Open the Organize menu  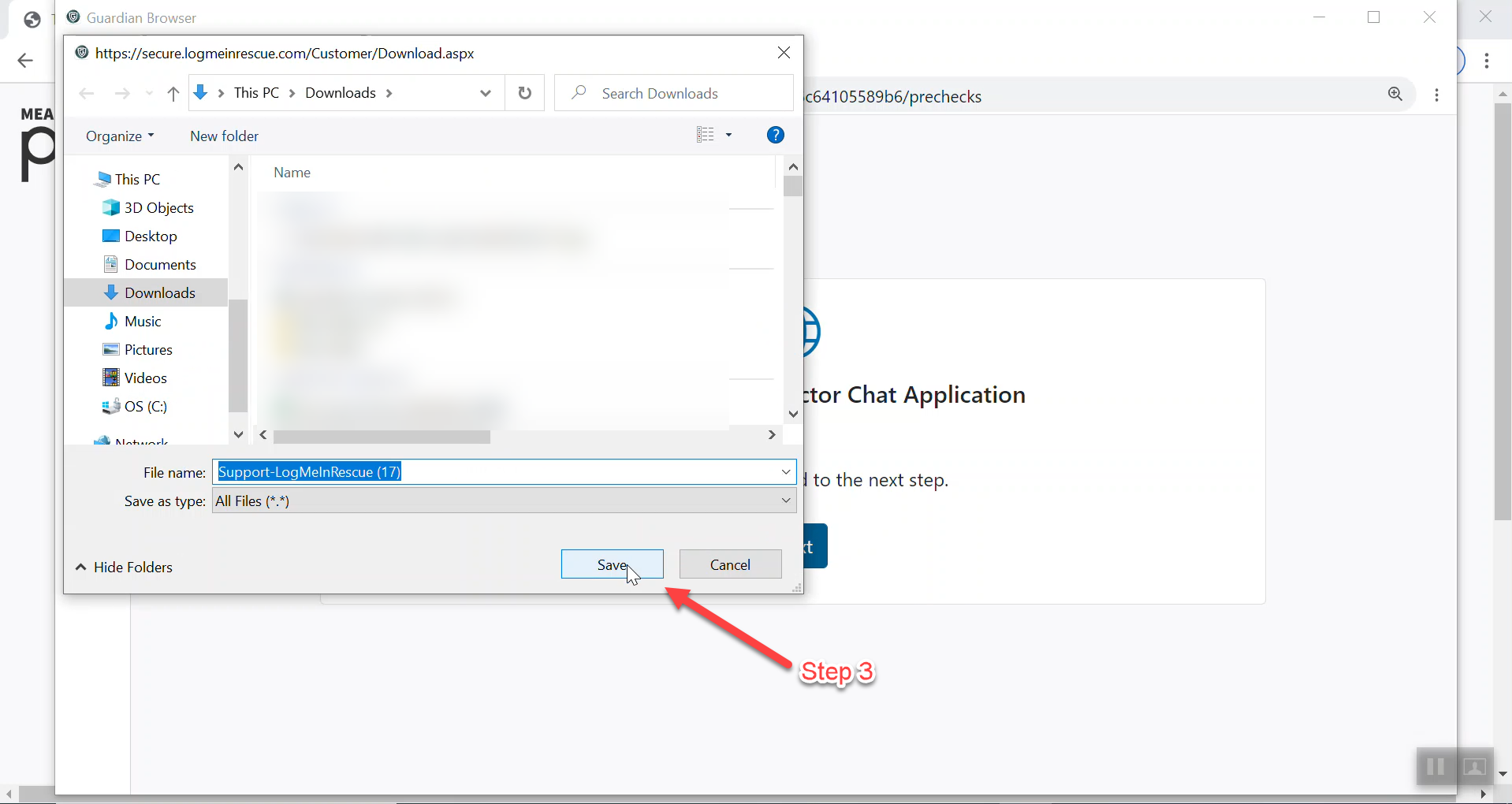click(120, 136)
